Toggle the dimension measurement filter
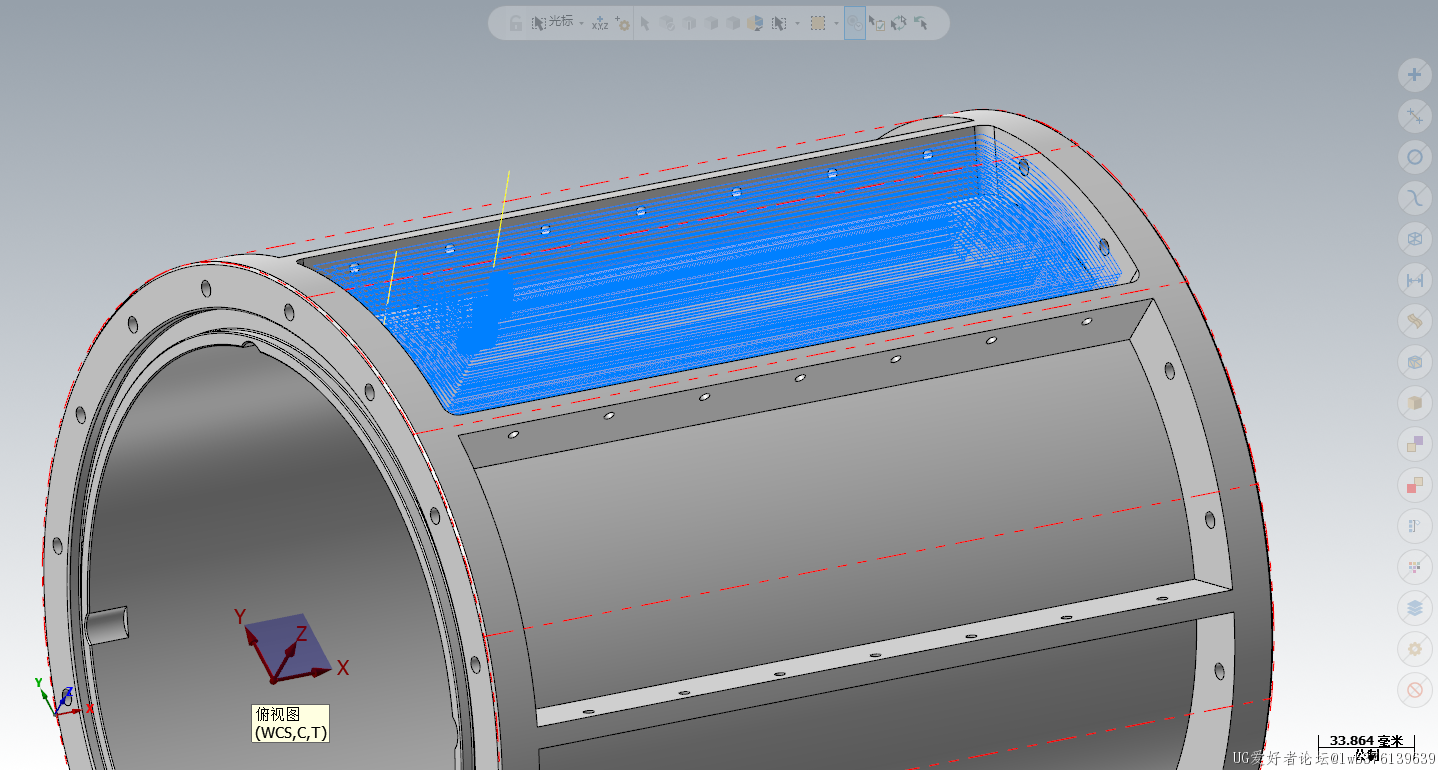 (x=1414, y=281)
